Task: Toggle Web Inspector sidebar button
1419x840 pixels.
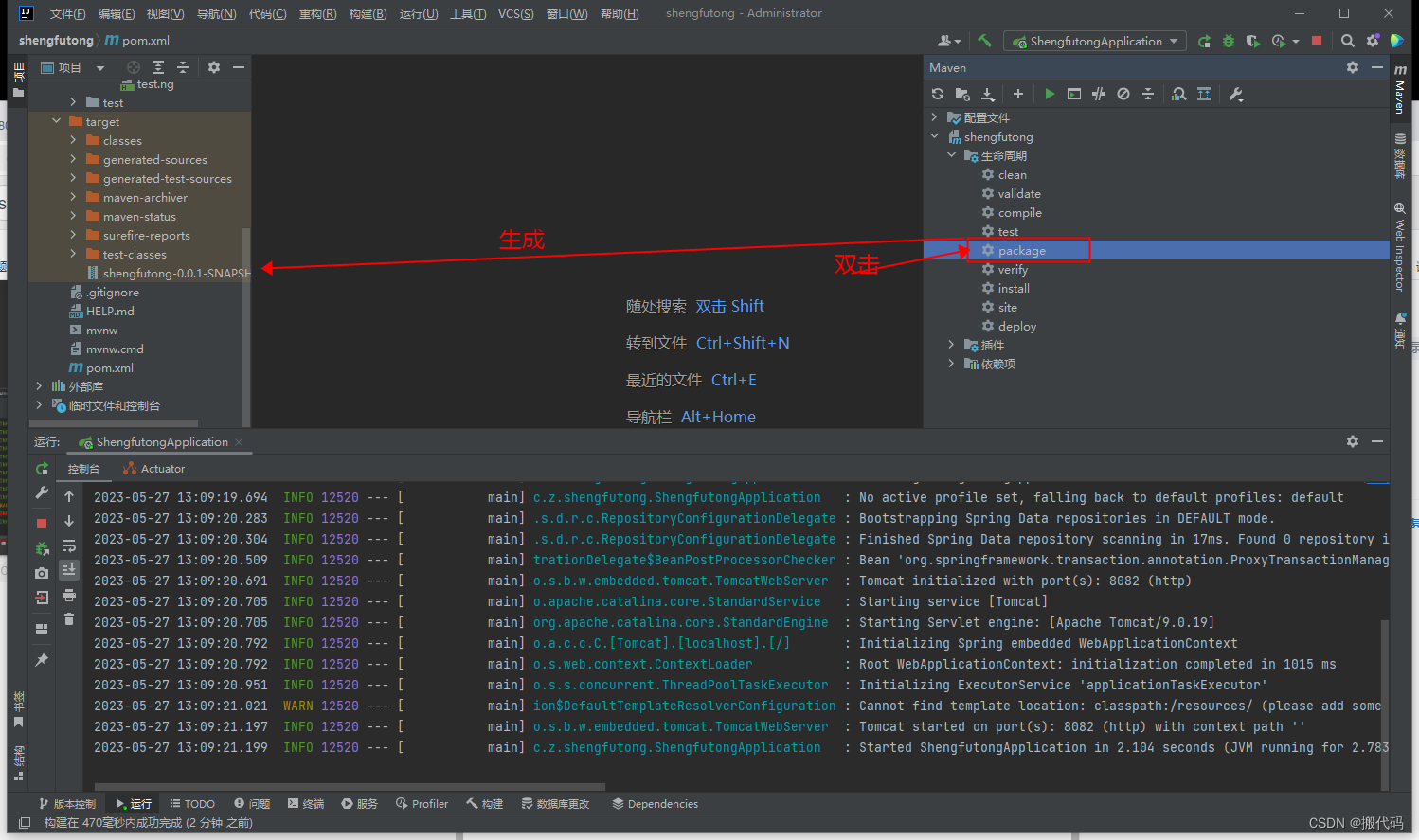Action: [x=1400, y=246]
